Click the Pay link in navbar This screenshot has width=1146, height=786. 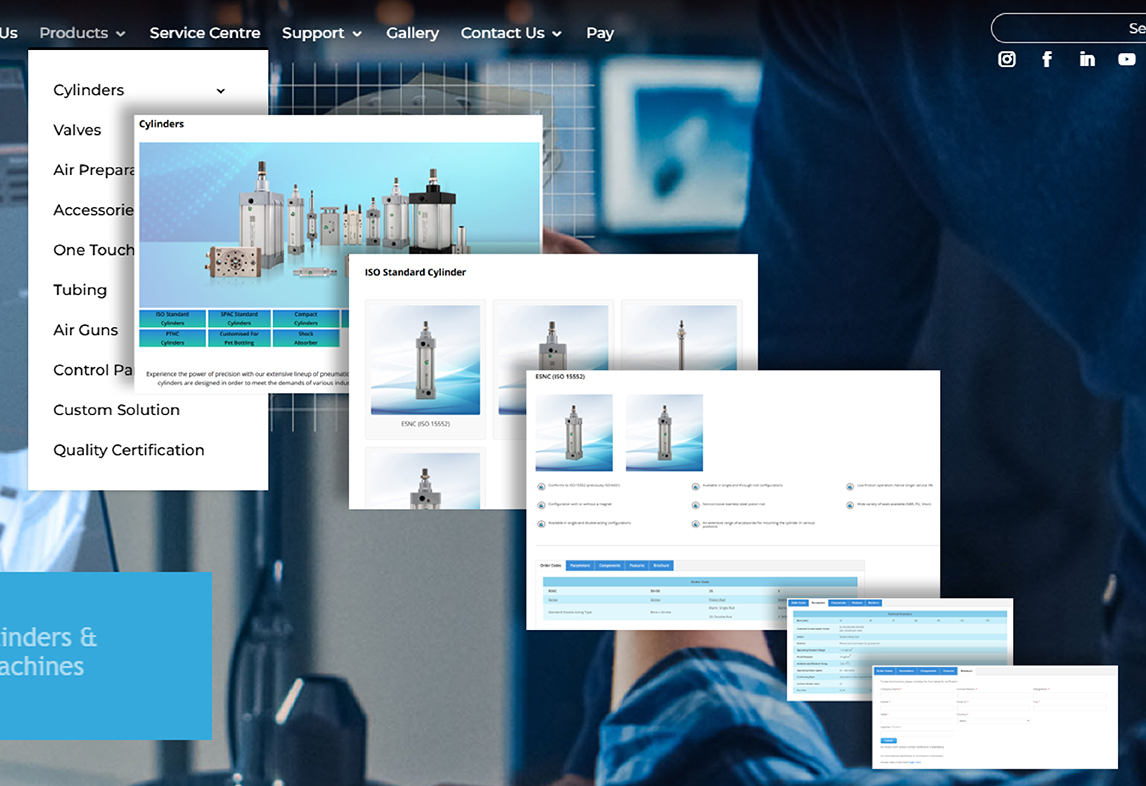point(600,33)
